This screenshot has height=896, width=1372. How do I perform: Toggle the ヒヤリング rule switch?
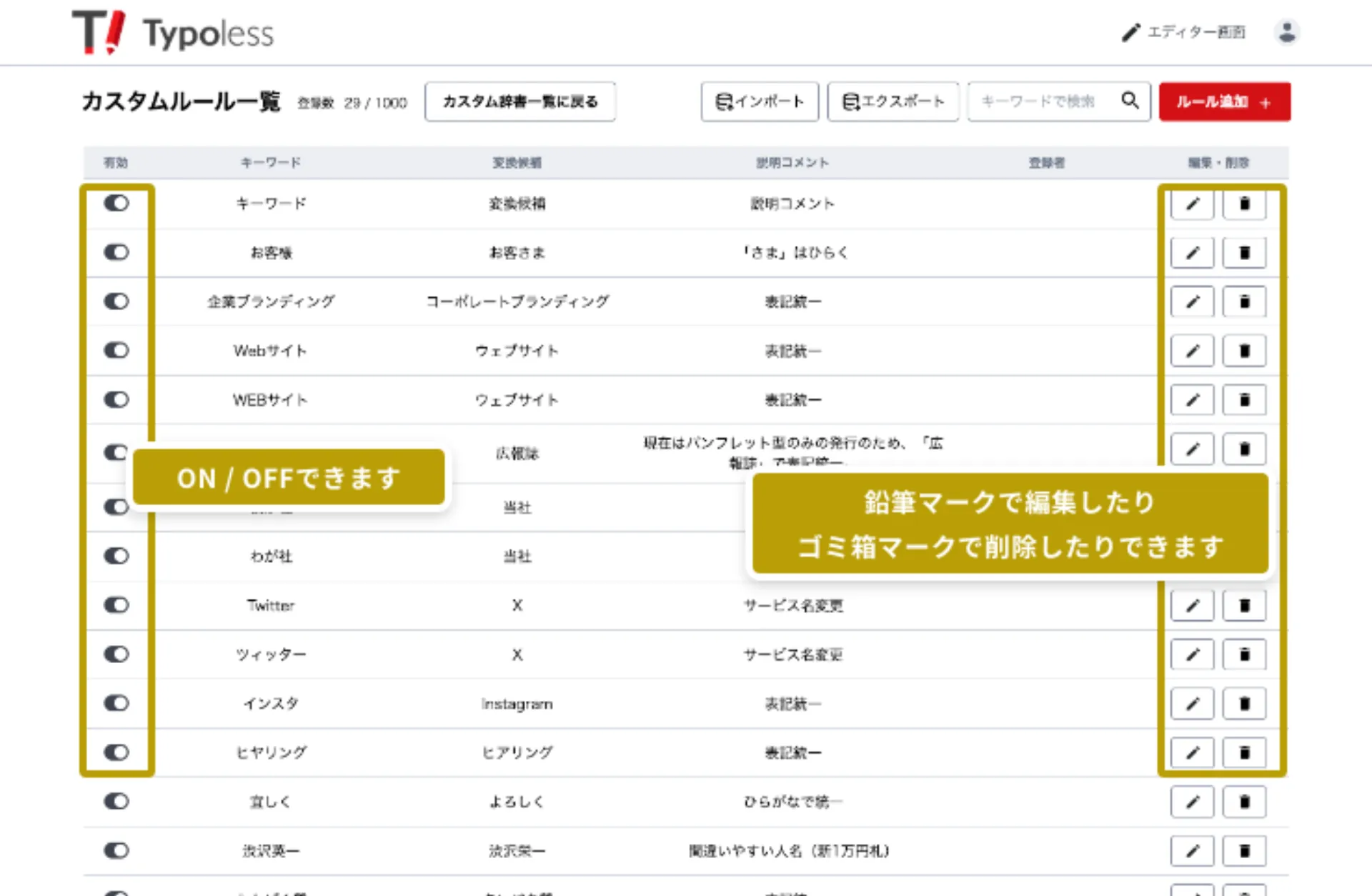[x=116, y=752]
